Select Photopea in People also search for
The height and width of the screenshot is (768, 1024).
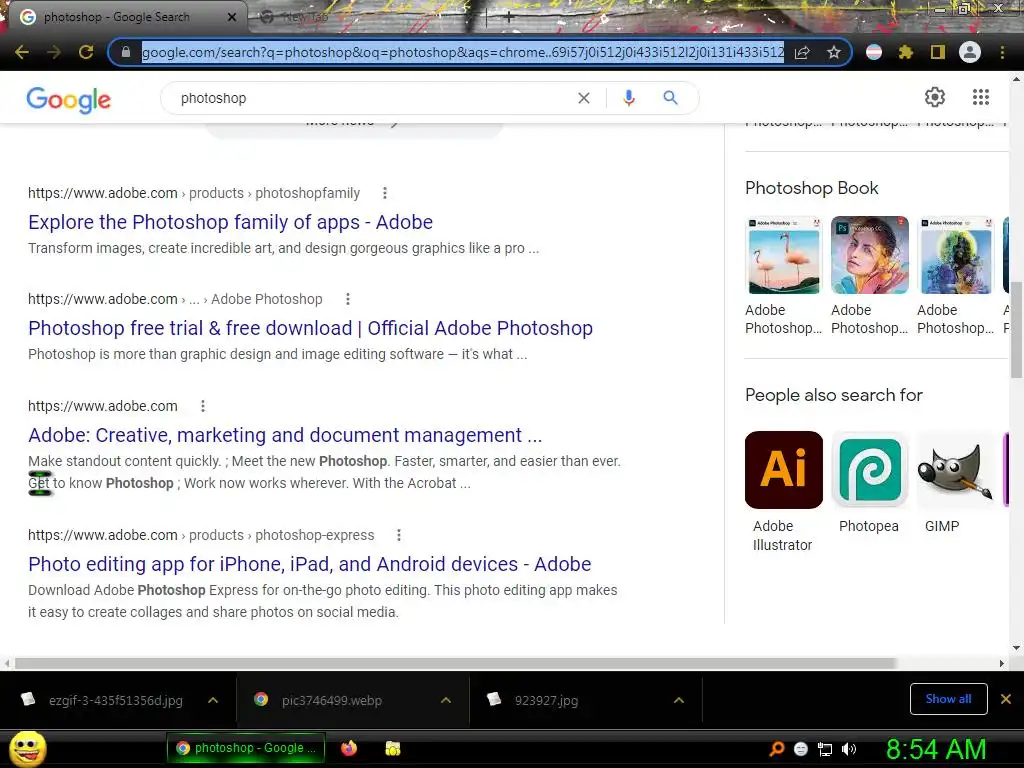(869, 482)
